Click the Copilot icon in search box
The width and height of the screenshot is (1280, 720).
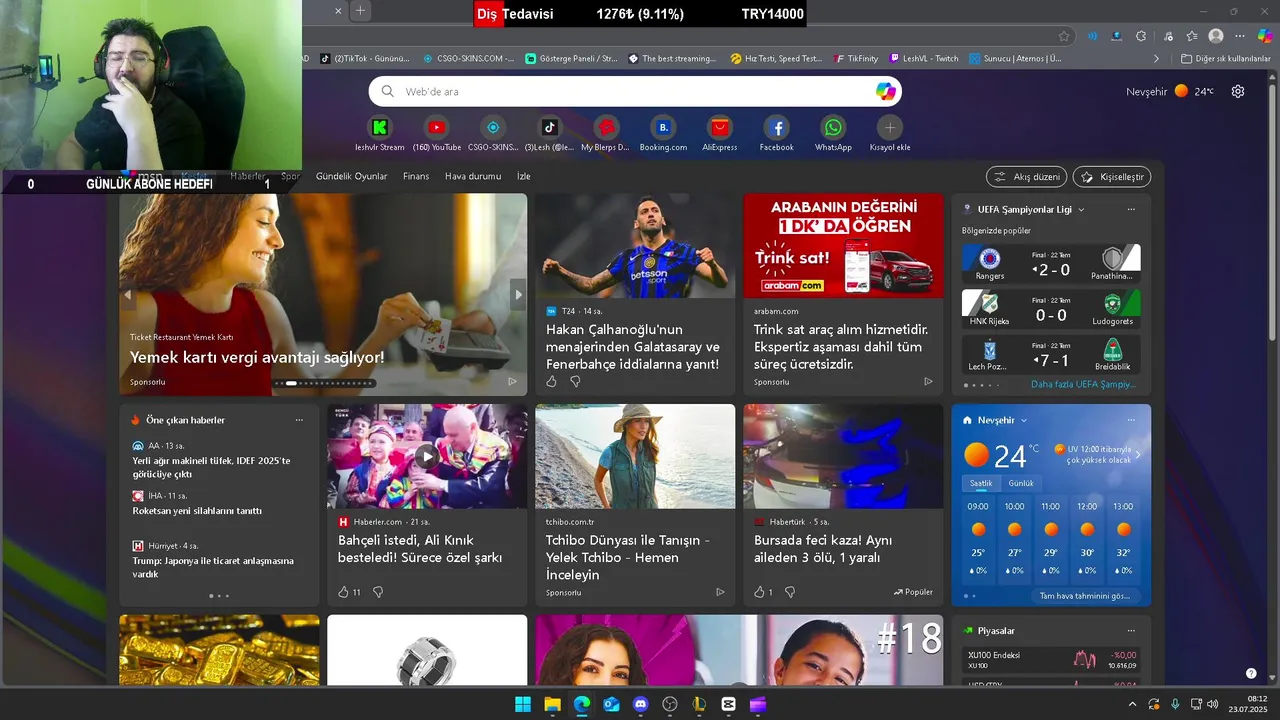(x=886, y=91)
